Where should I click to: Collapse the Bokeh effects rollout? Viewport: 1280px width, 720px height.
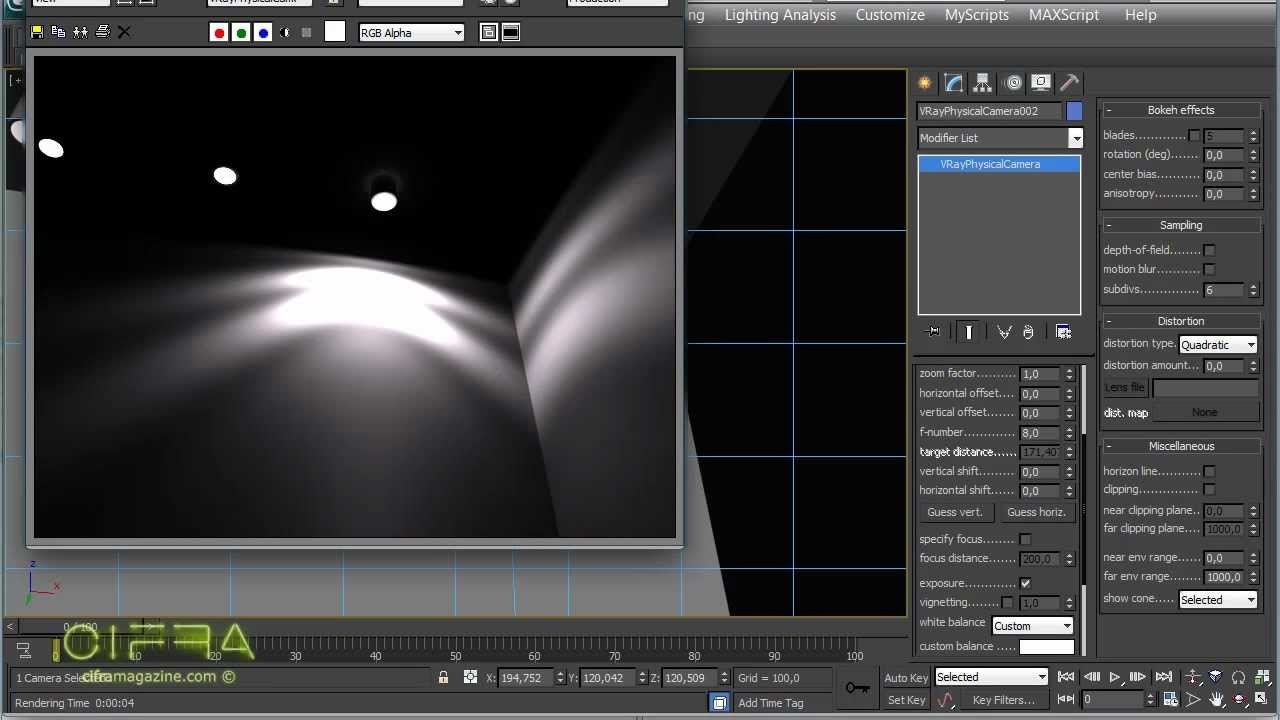coord(1180,110)
